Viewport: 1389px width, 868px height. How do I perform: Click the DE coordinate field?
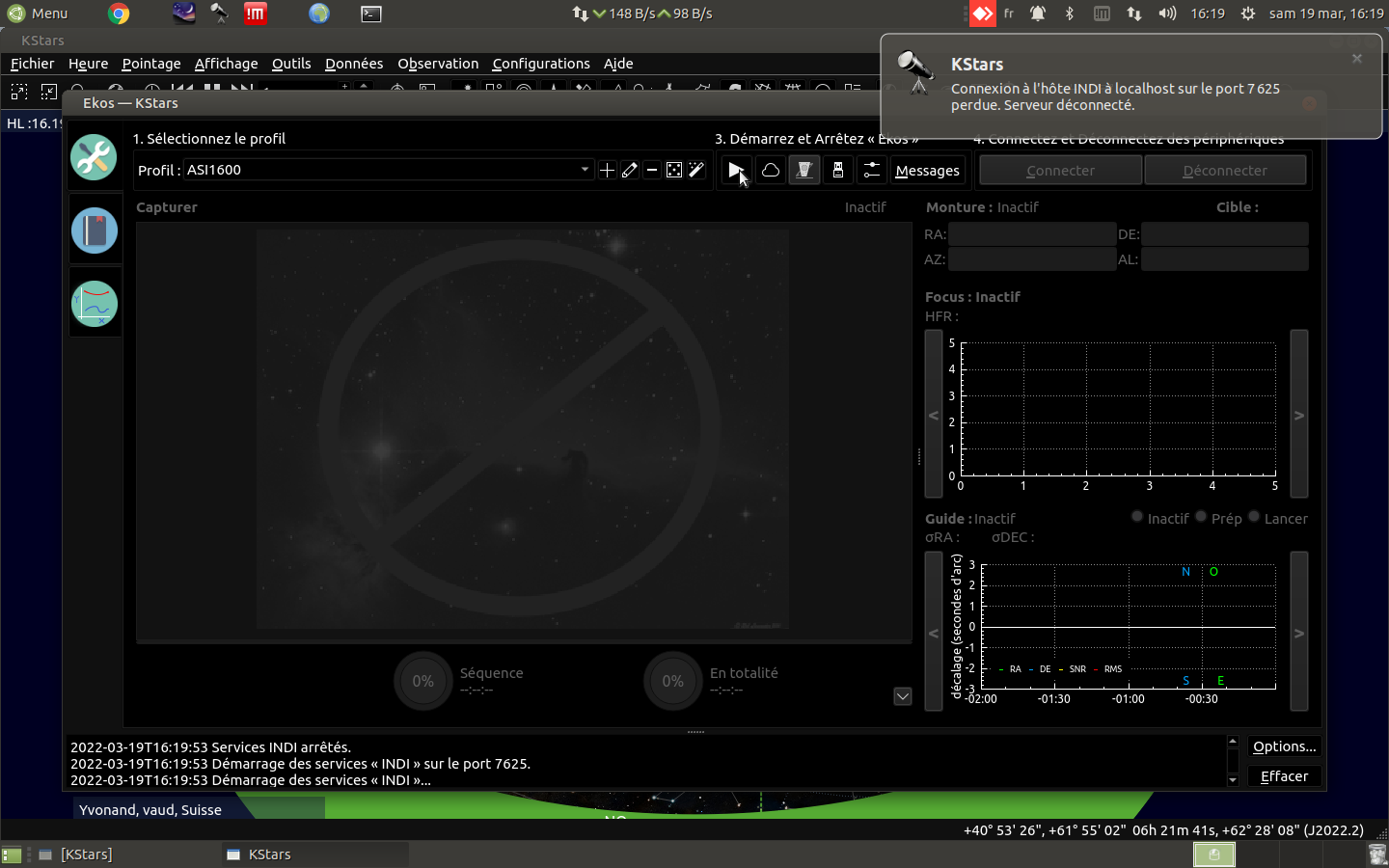coord(1225,234)
